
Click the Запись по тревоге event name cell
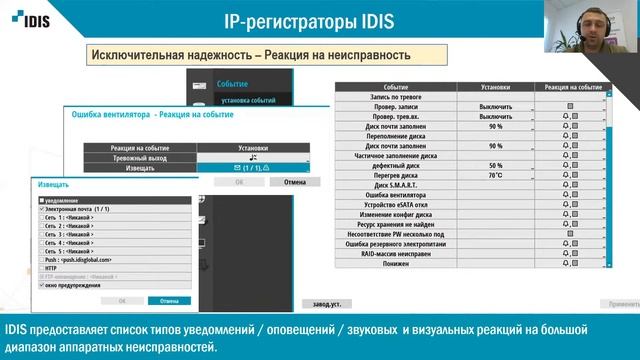[x=396, y=97]
